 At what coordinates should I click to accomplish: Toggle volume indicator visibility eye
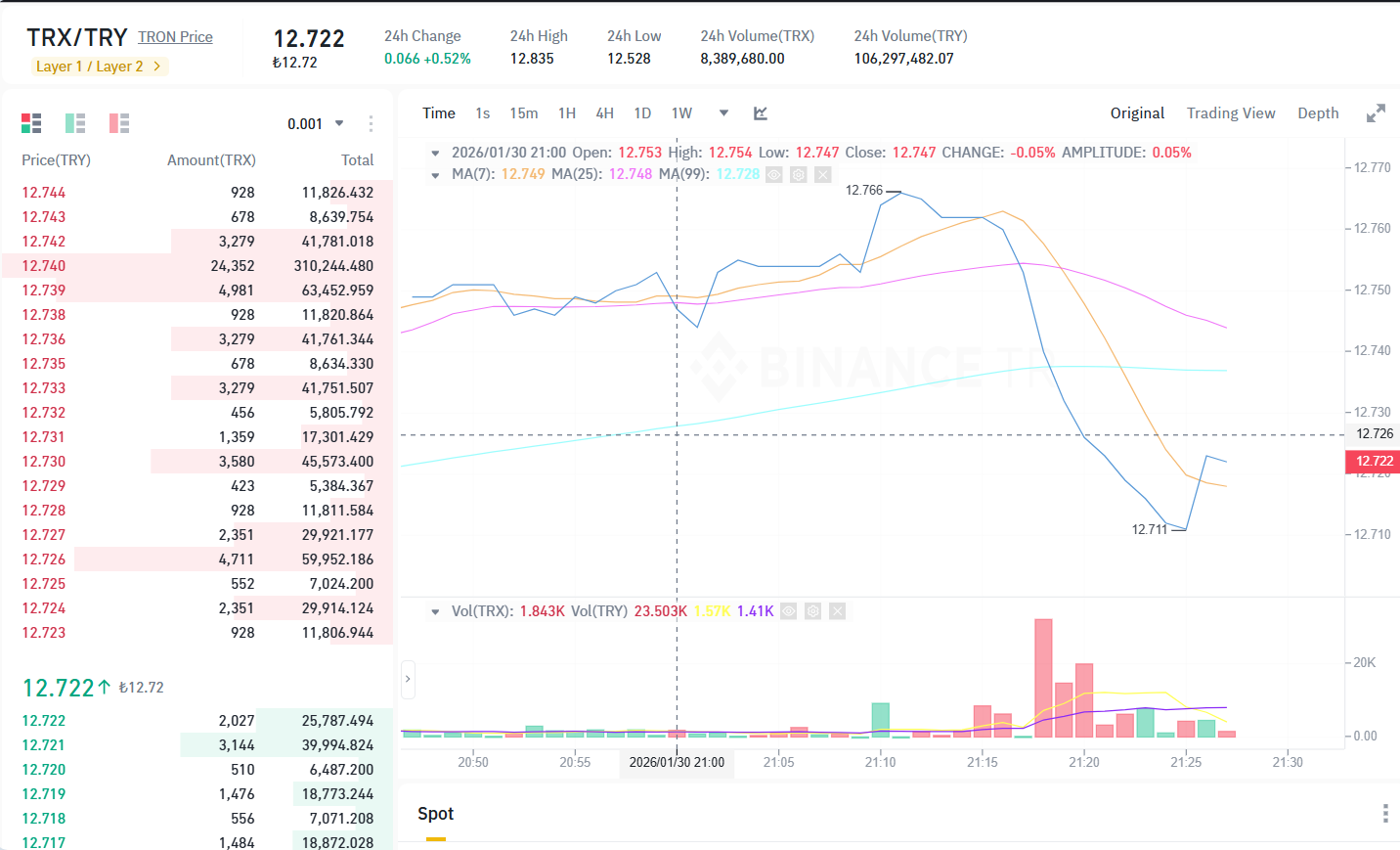[x=788, y=611]
